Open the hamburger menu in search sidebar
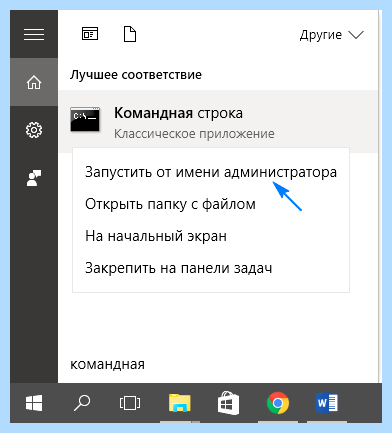The width and height of the screenshot is (392, 433). 34,35
